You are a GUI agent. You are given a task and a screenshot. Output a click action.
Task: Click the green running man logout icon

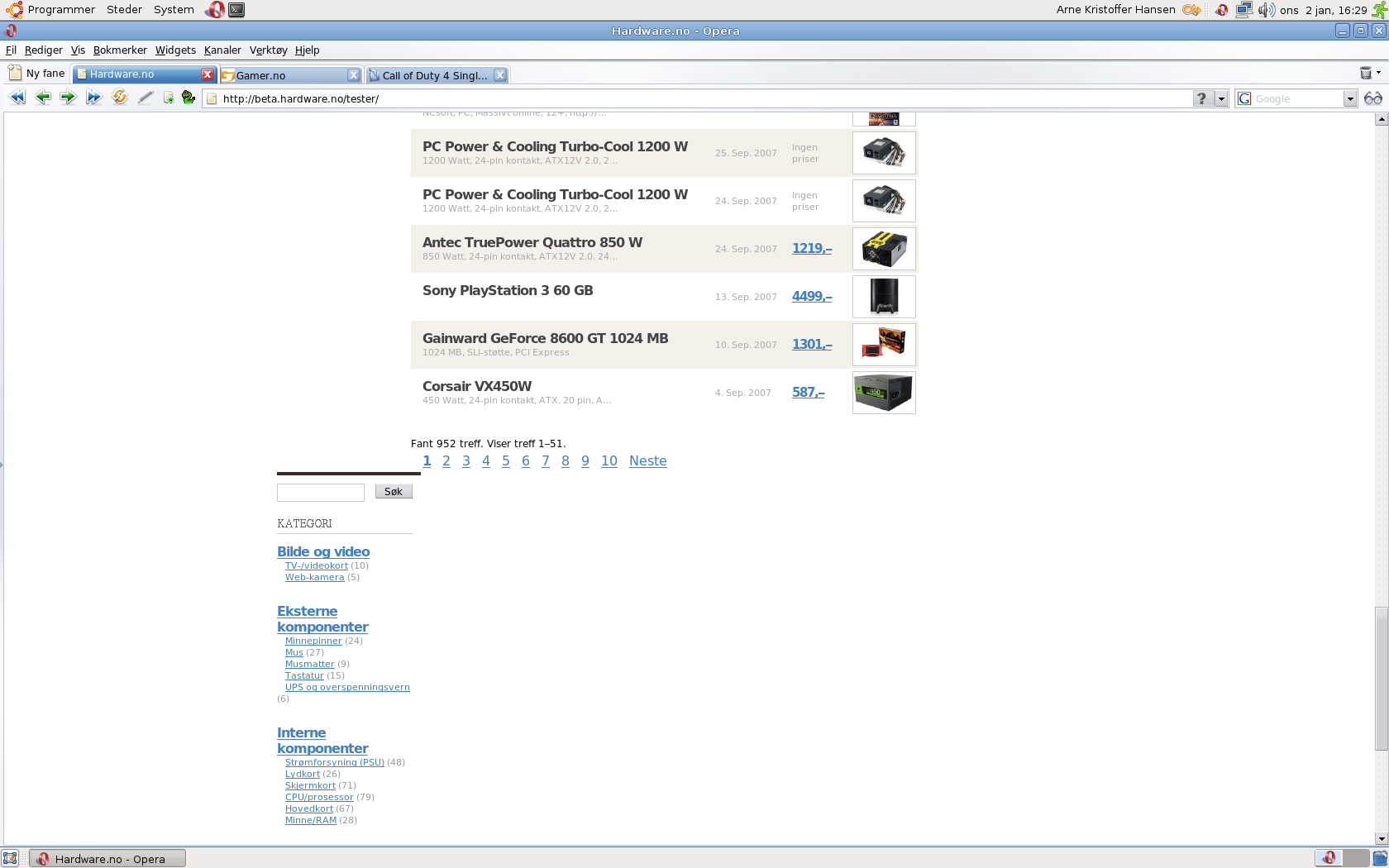click(x=1379, y=10)
